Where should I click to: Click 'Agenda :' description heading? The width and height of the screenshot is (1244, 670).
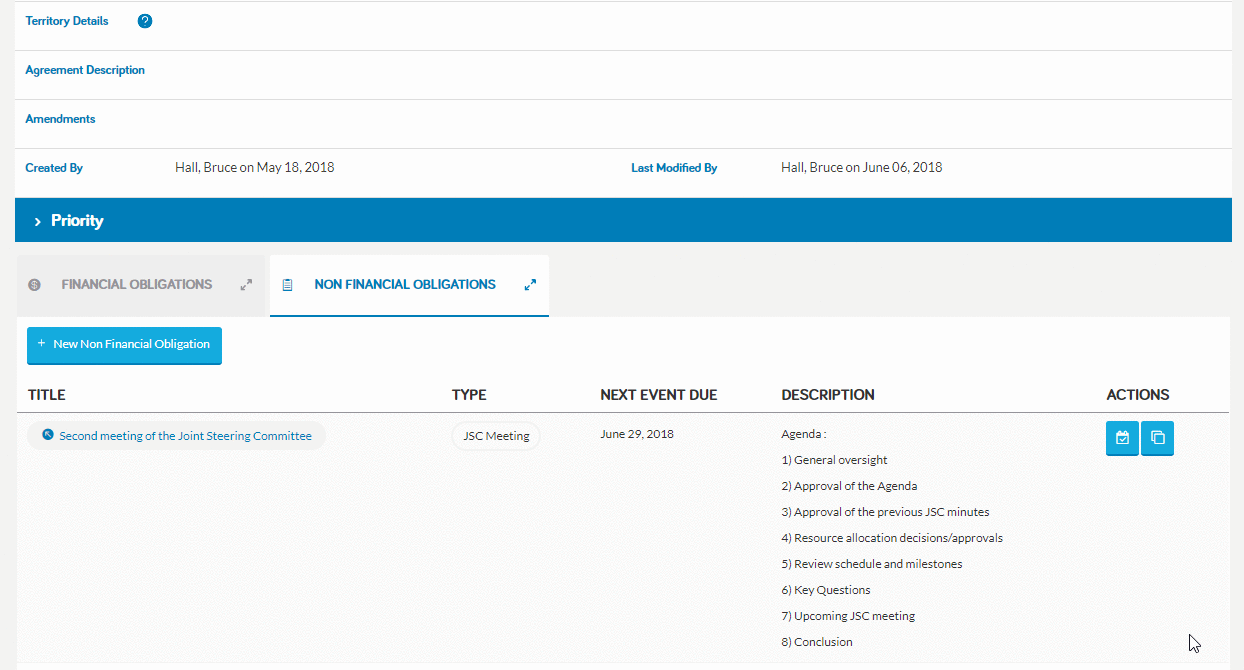tap(804, 435)
